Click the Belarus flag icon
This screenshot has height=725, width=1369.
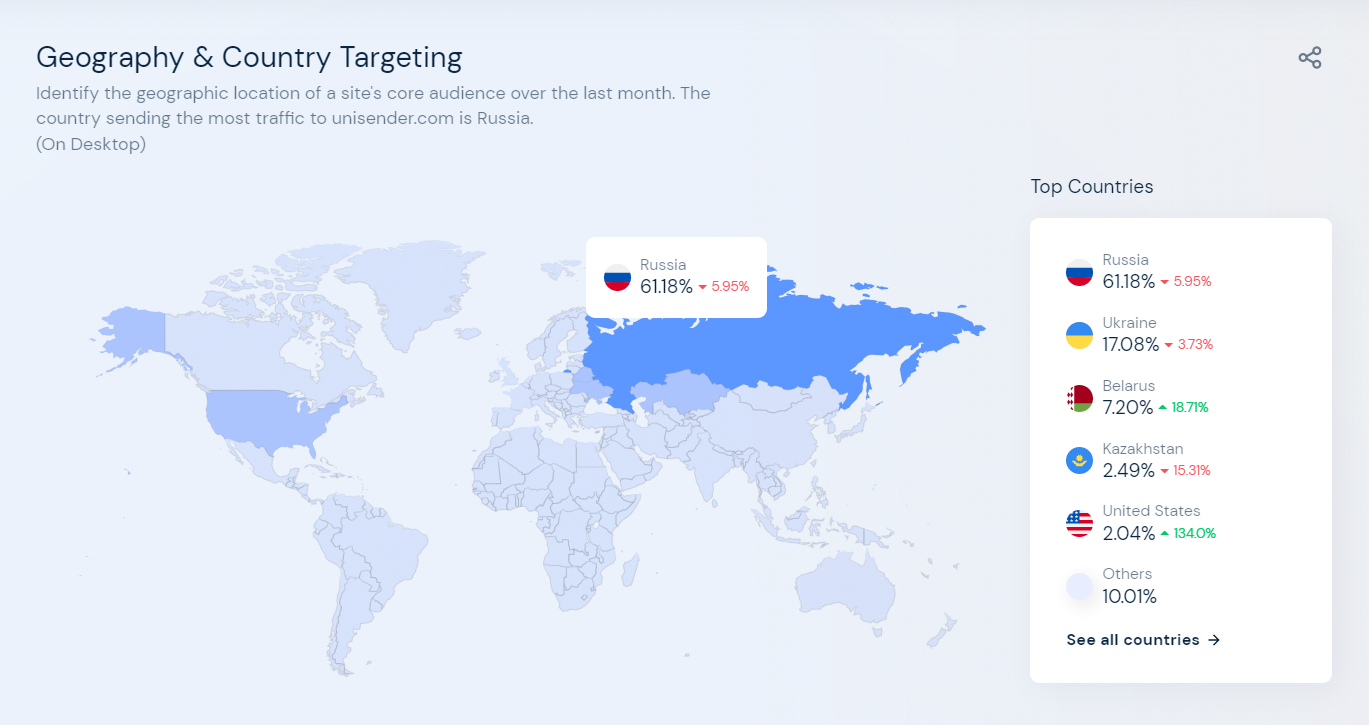click(1079, 398)
